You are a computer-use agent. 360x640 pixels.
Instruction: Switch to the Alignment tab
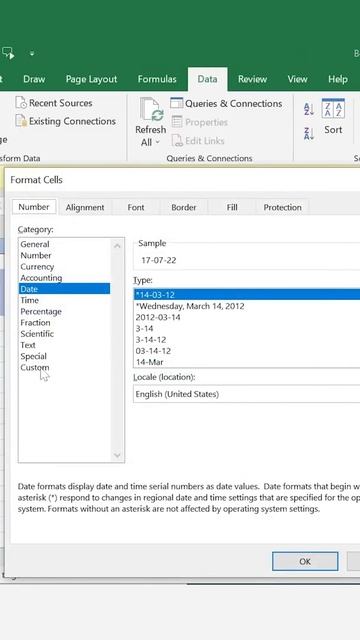pos(85,207)
